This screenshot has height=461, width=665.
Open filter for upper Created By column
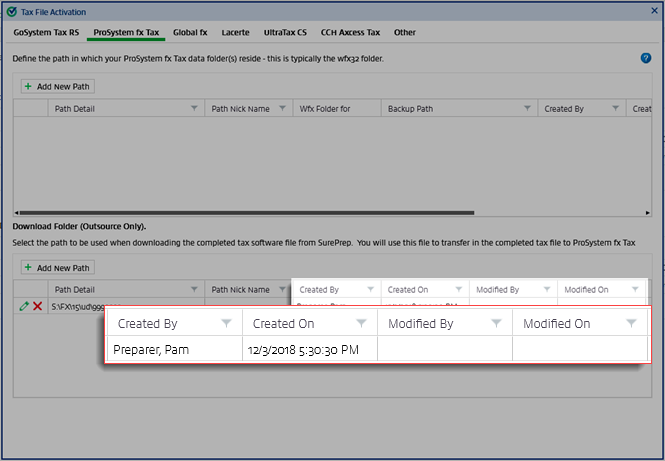pyautogui.click(x=613, y=108)
